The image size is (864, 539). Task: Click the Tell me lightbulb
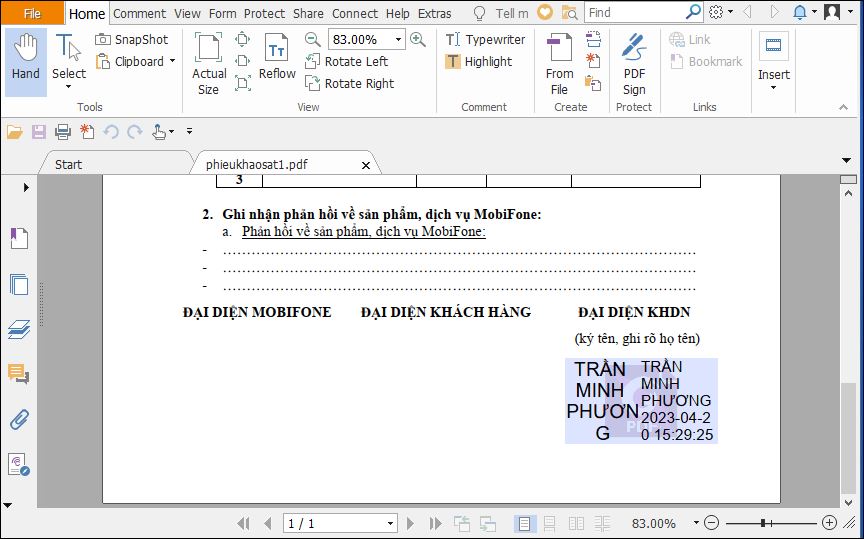tap(480, 13)
